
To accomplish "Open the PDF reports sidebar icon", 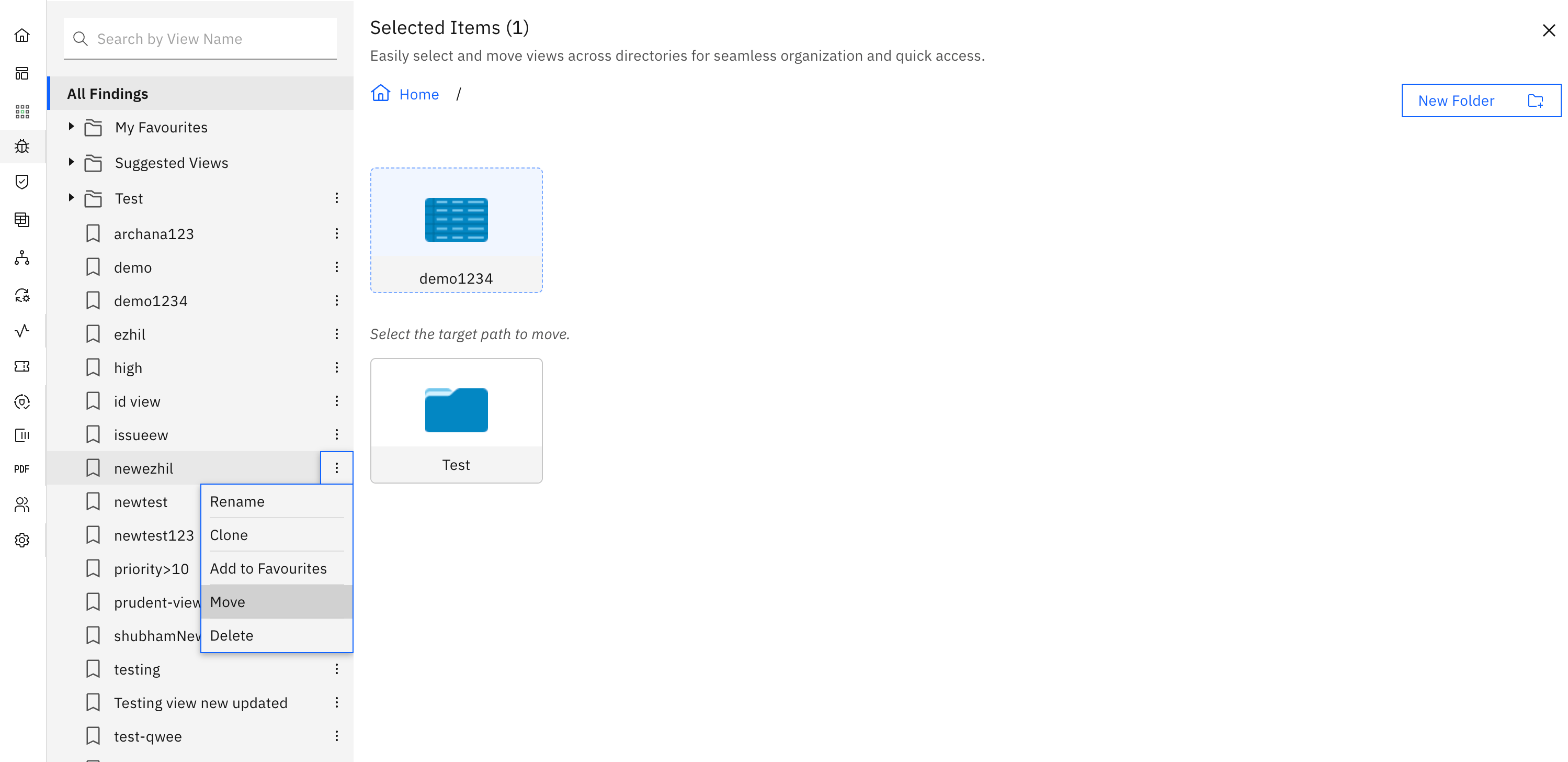I will [x=22, y=469].
